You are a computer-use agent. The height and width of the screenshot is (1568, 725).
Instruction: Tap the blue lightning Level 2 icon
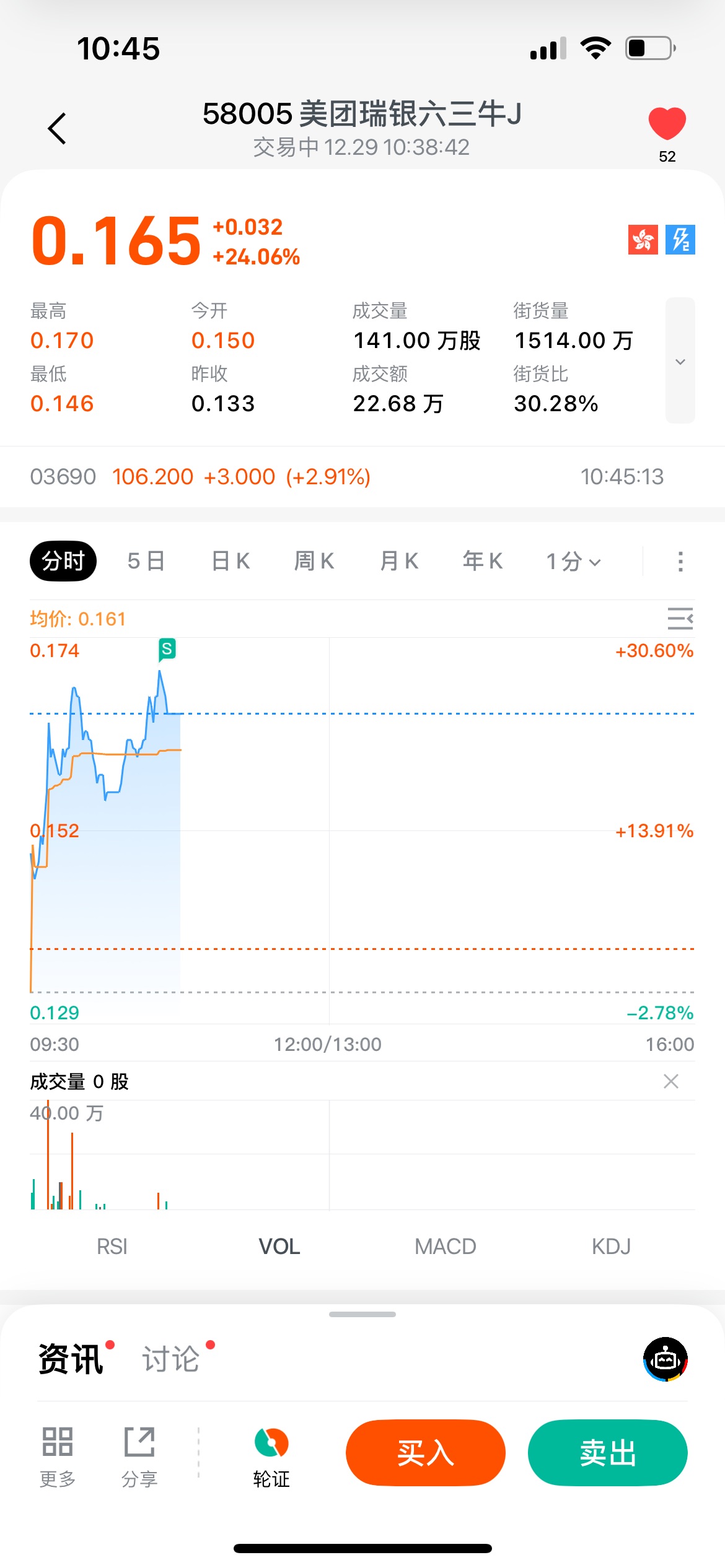(680, 240)
